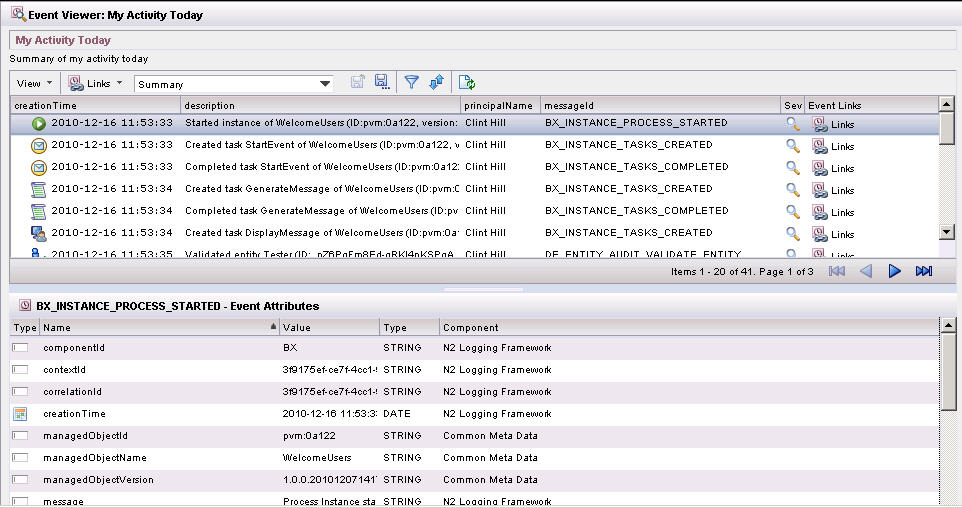This screenshot has height=508, width=962.
Task: Click the pvm:0a122 value cell
Action: (309, 436)
